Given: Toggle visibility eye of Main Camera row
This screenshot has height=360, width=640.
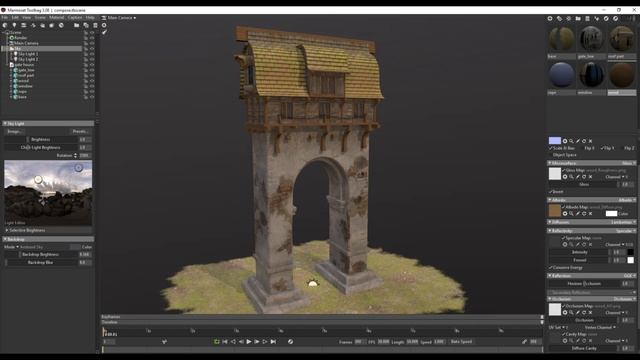Looking at the screenshot, I should (92, 43).
